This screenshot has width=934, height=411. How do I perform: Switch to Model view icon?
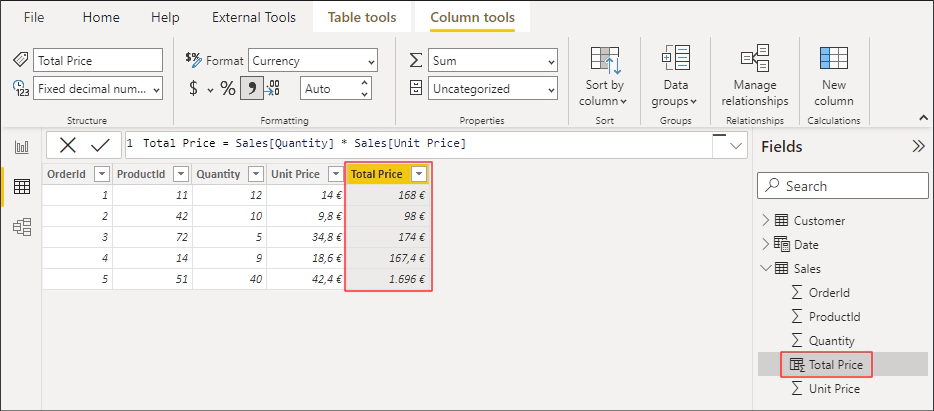21,227
